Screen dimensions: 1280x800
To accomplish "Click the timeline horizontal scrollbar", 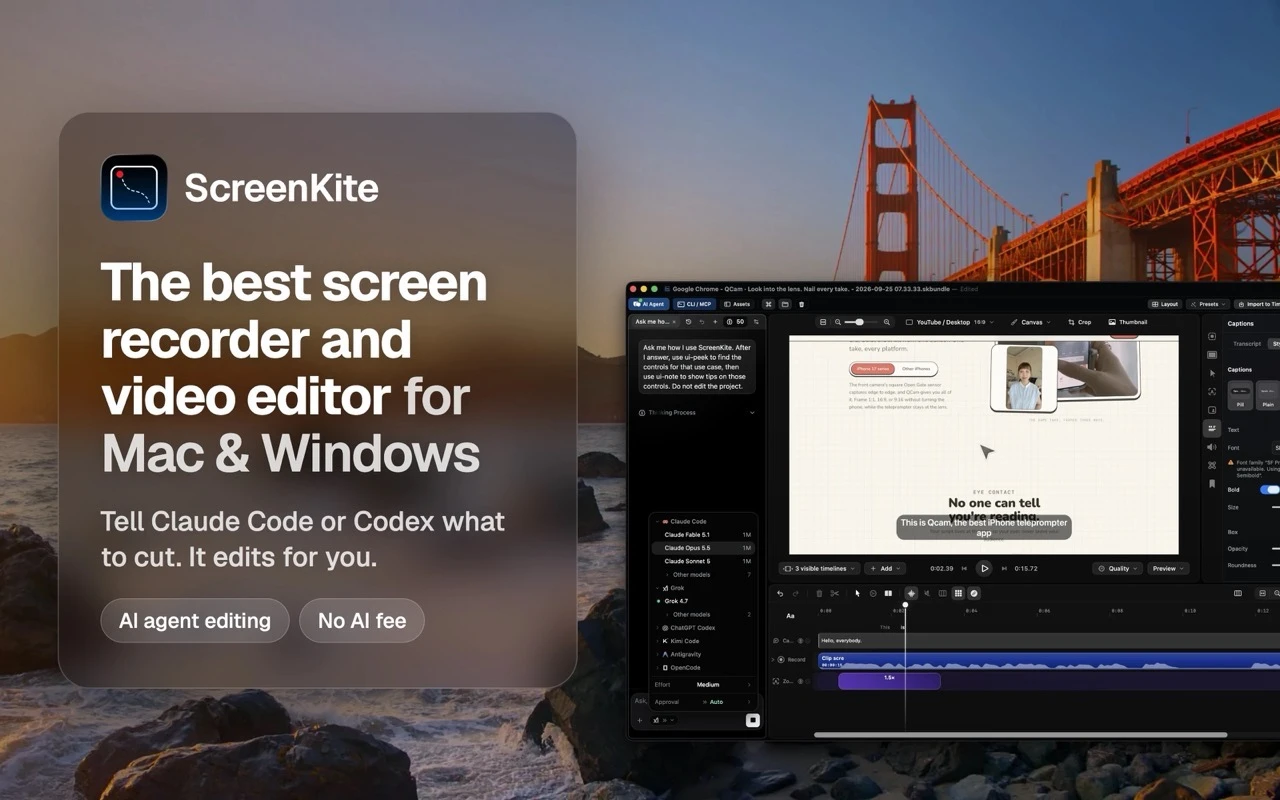I will (x=1020, y=735).
